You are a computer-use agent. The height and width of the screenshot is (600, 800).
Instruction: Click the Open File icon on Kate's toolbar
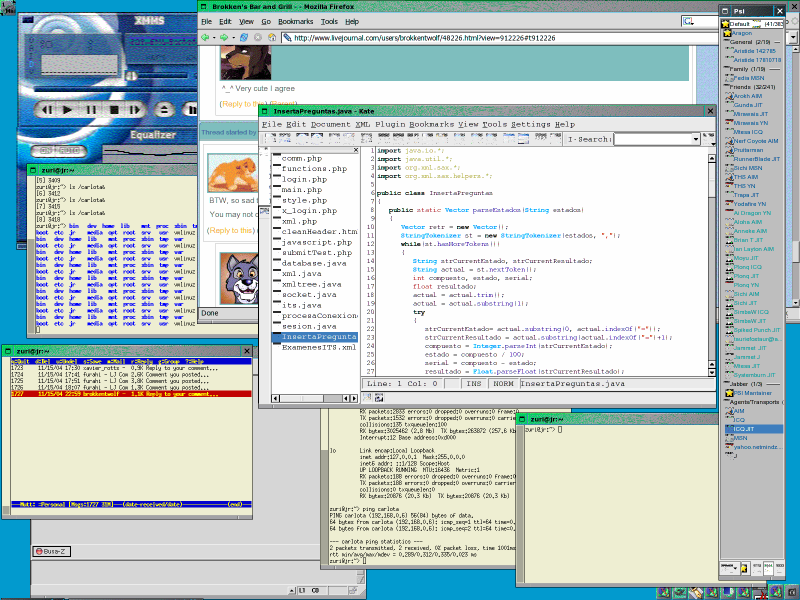(285, 140)
